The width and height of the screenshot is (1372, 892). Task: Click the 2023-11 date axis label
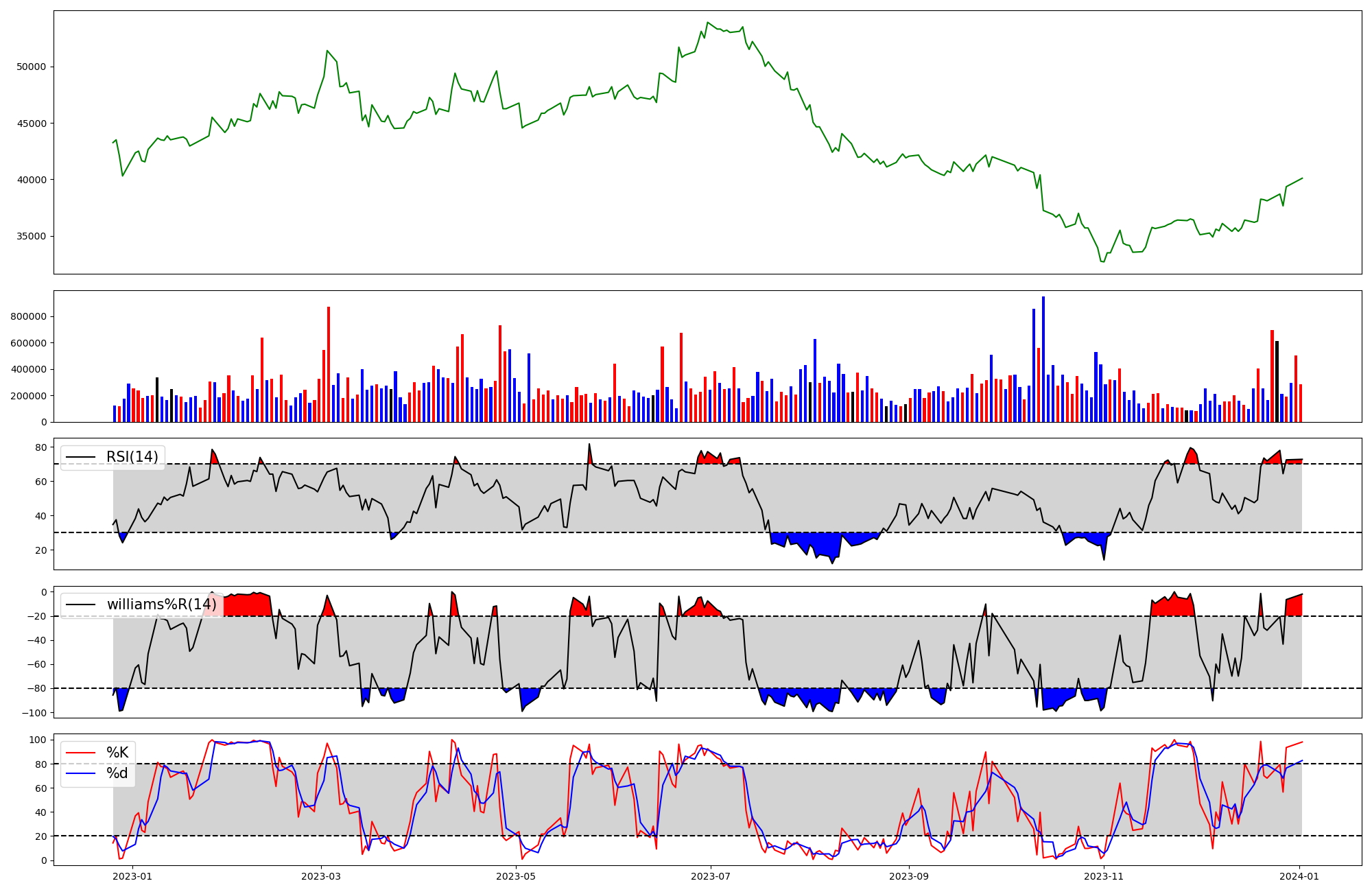tap(1104, 876)
